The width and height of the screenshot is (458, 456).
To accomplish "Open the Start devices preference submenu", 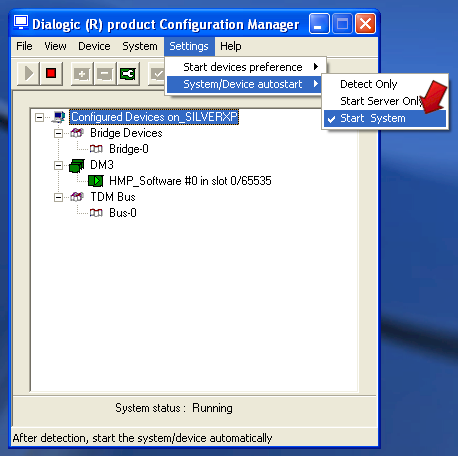I will coord(245,67).
